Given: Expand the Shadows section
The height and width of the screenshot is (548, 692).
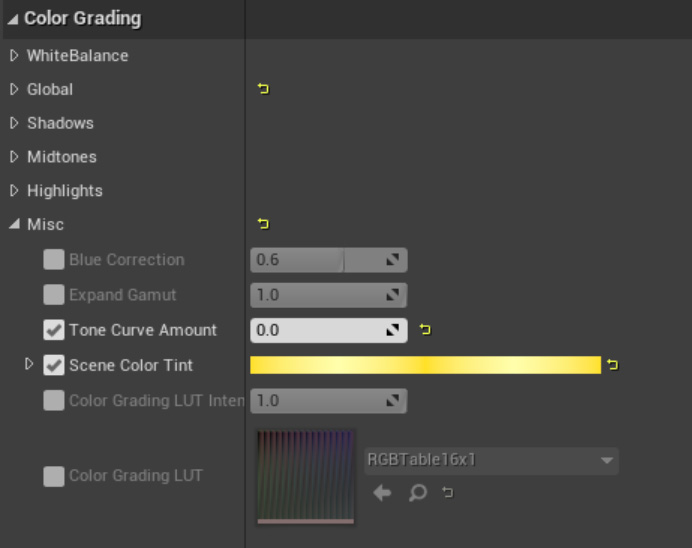Looking at the screenshot, I should (x=14, y=124).
